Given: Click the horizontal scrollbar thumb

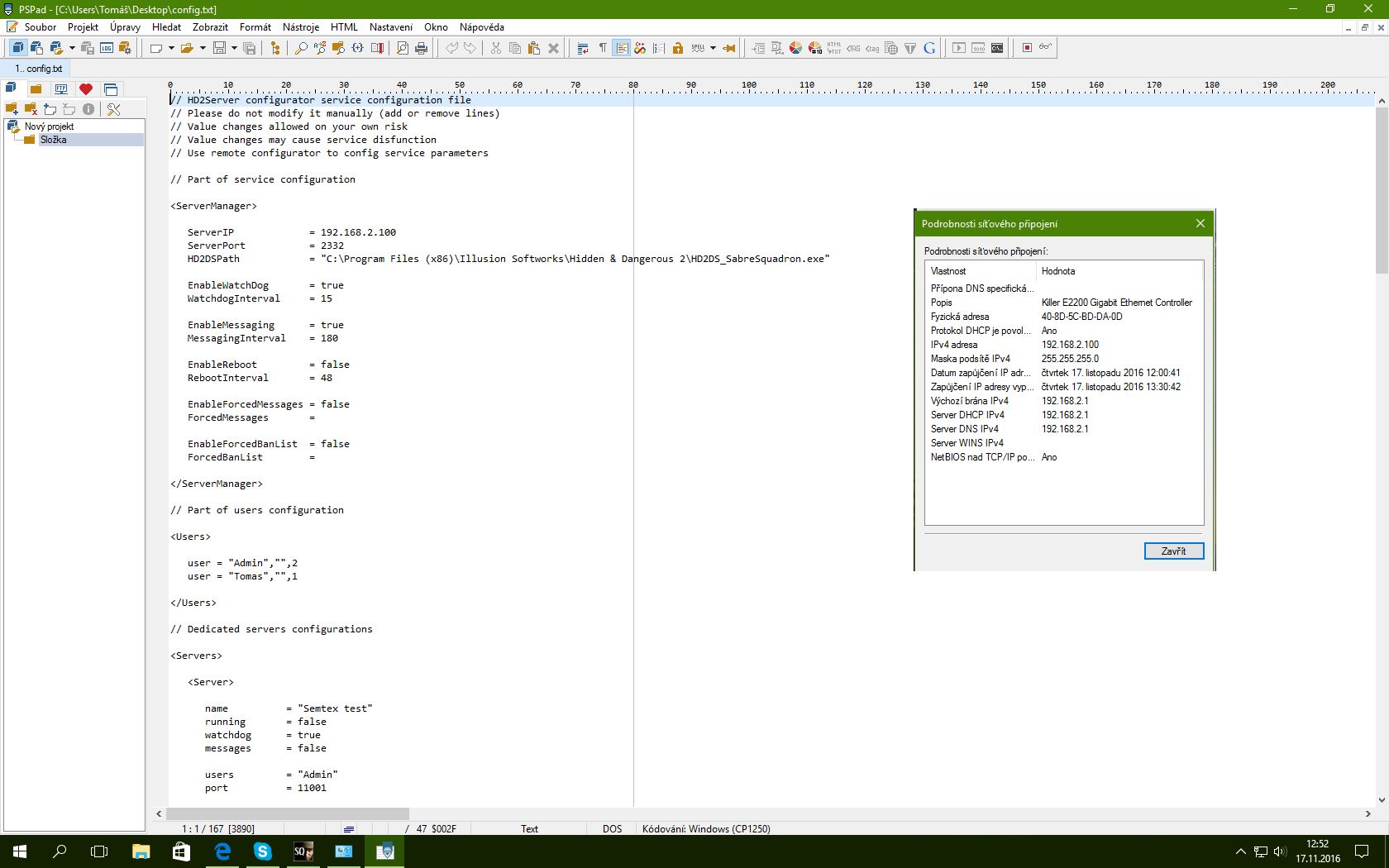Looking at the screenshot, I should pyautogui.click(x=288, y=813).
